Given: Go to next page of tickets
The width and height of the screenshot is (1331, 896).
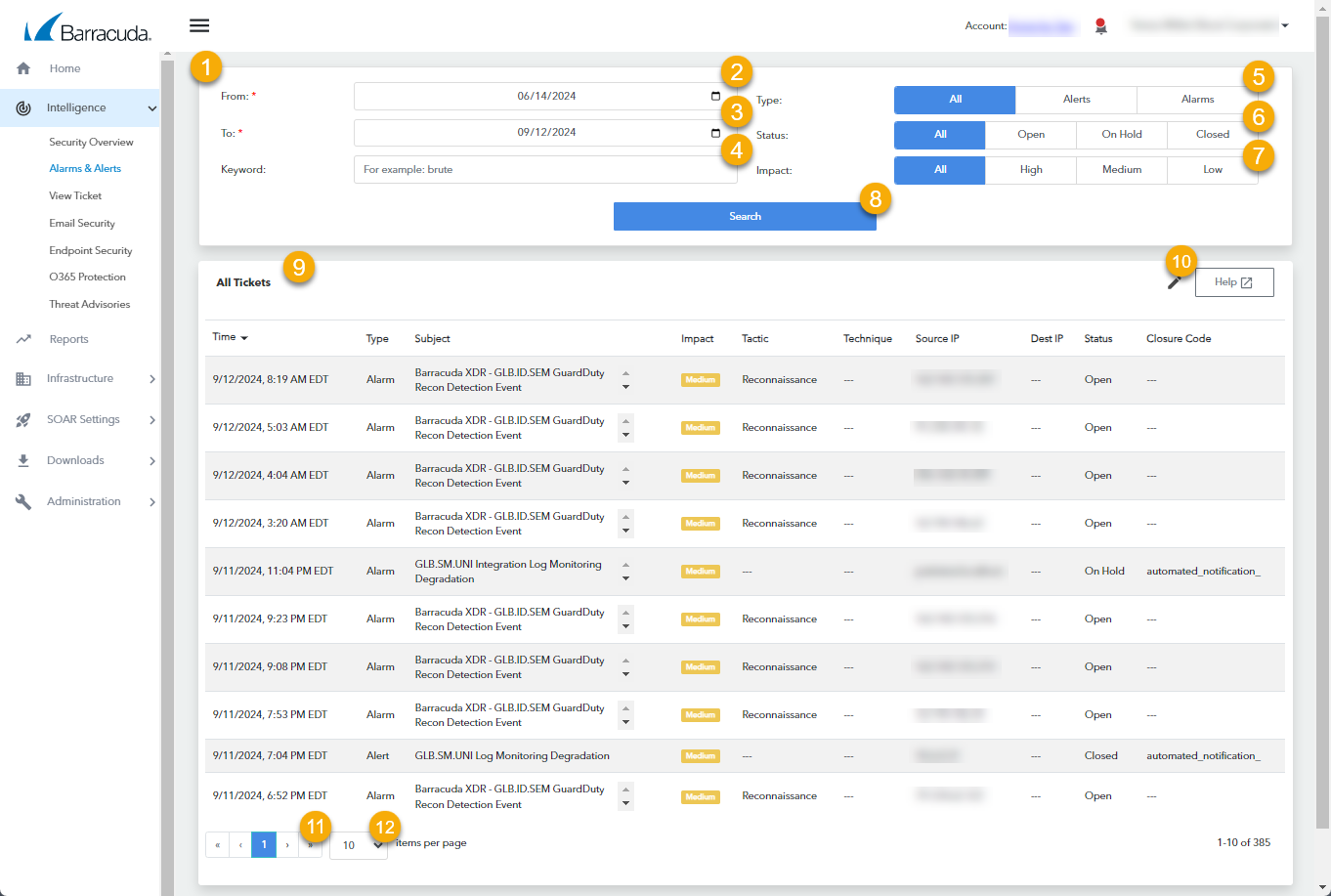Looking at the screenshot, I should pos(287,845).
